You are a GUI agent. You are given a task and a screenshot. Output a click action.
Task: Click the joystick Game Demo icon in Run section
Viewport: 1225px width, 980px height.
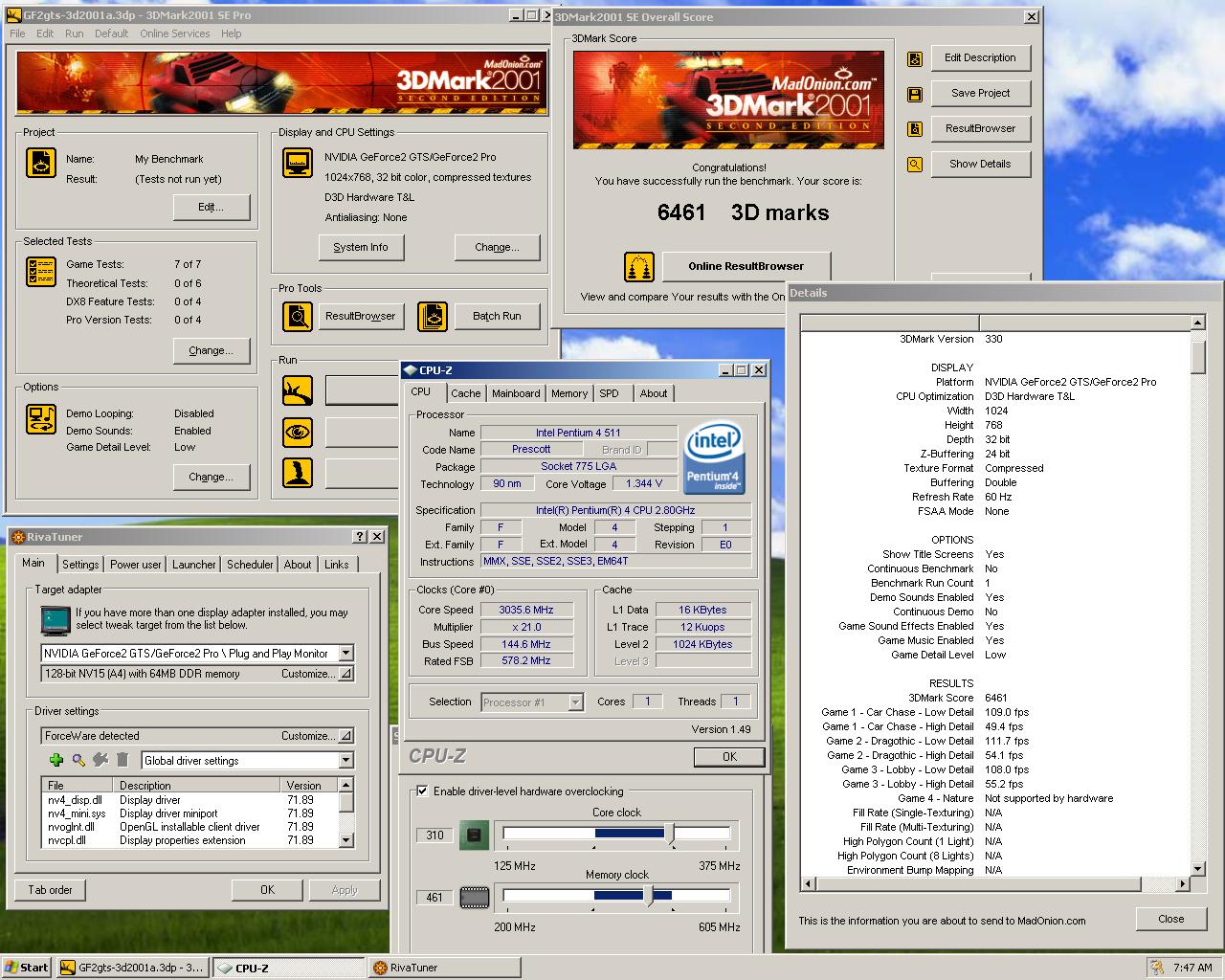298,473
